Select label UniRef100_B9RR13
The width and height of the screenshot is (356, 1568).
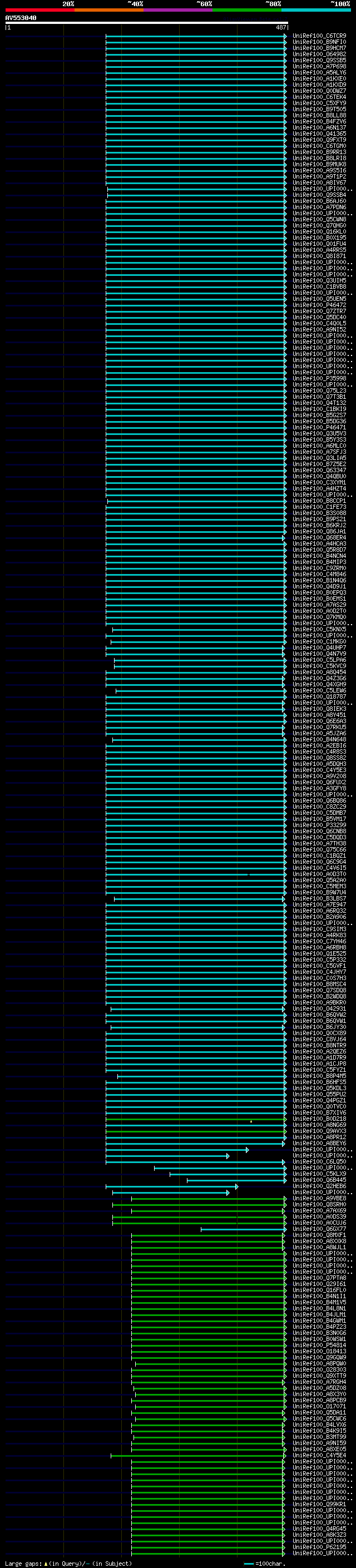pos(319,152)
